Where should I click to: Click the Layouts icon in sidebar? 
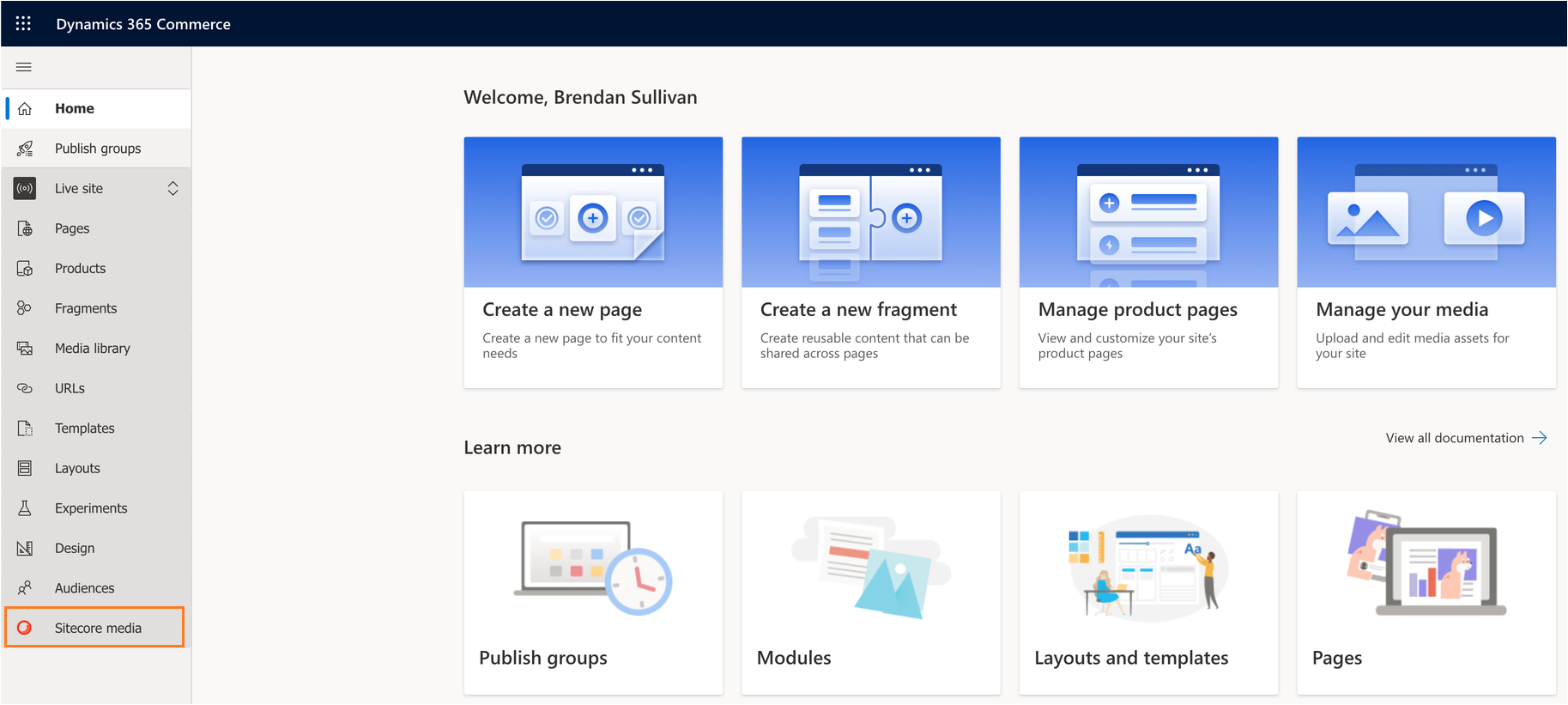click(x=25, y=468)
